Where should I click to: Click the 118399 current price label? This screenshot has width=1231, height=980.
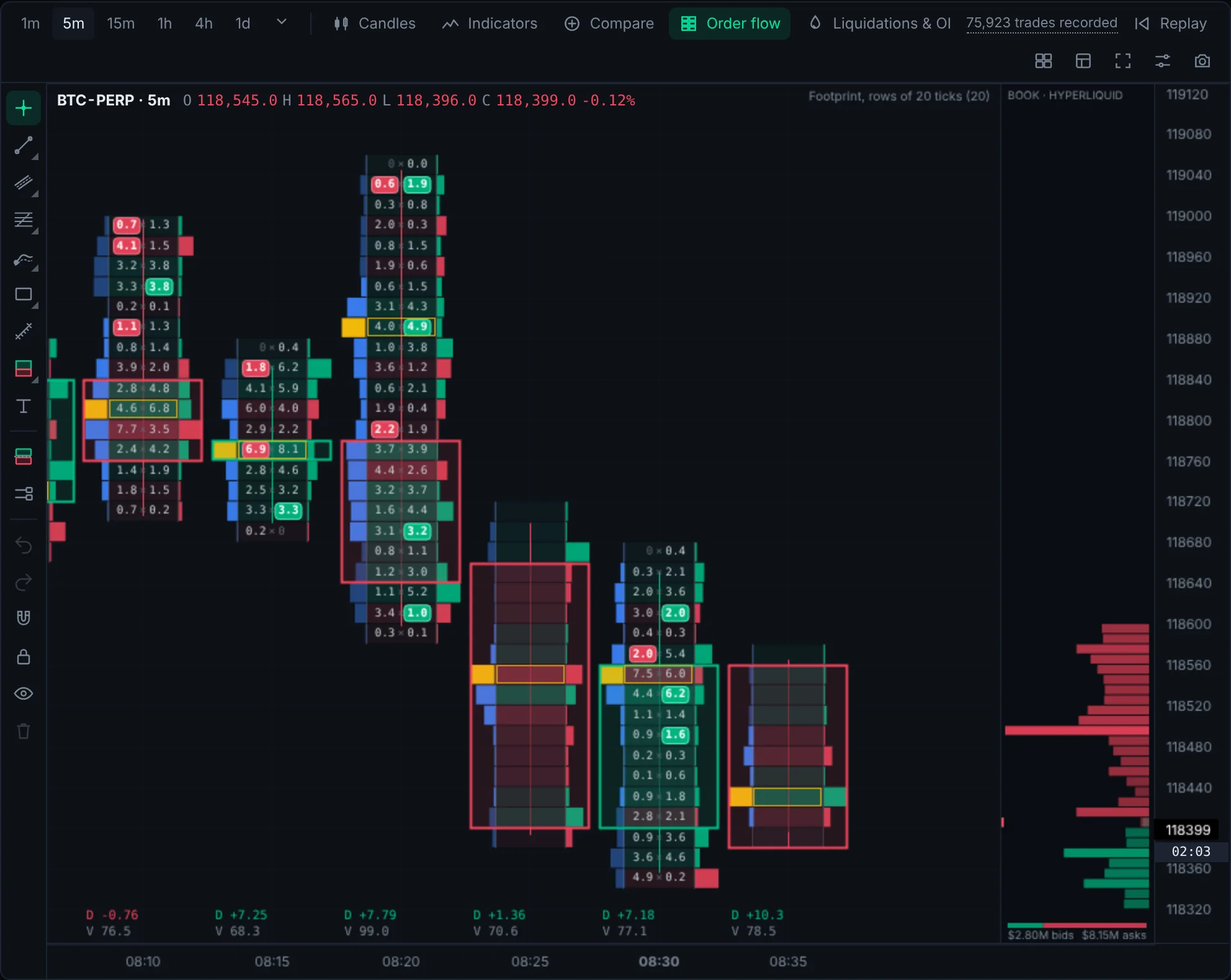pos(1188,830)
